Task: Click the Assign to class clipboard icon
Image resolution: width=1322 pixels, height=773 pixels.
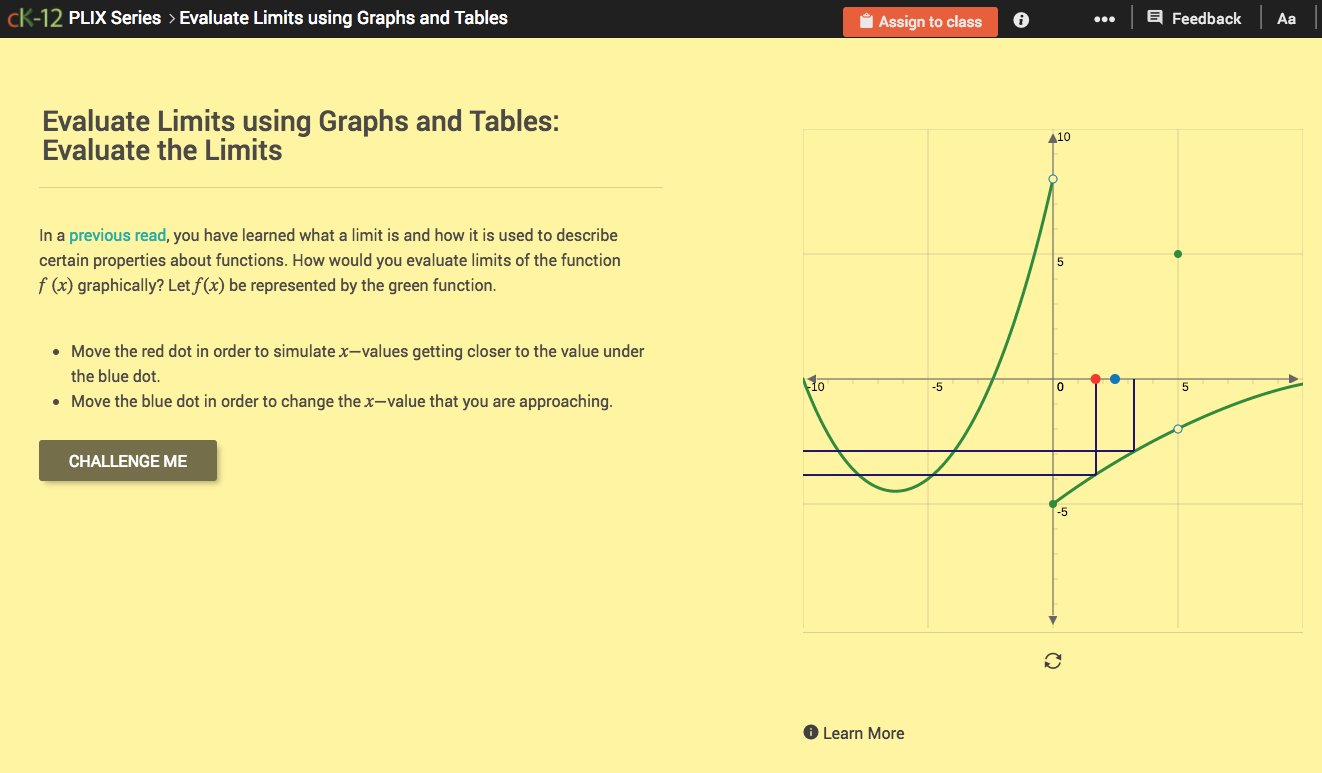Action: (869, 21)
